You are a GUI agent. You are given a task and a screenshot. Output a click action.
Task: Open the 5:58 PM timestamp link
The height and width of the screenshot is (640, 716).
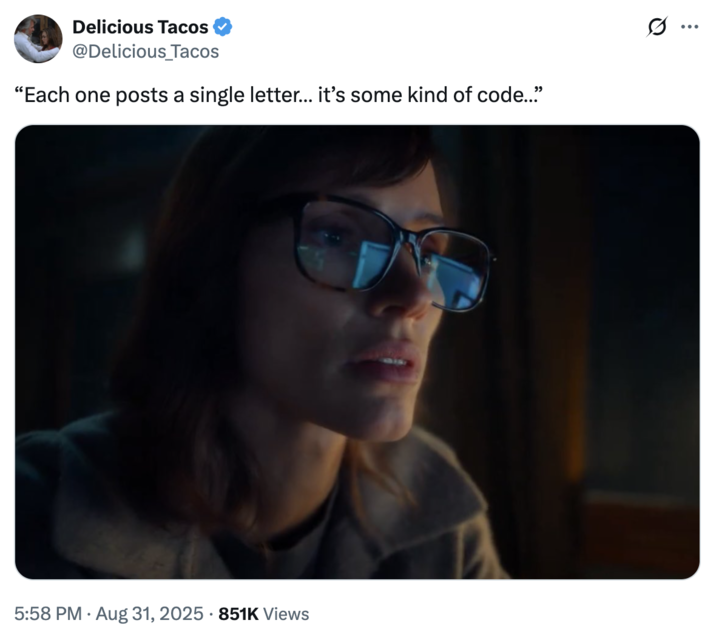coord(48,614)
